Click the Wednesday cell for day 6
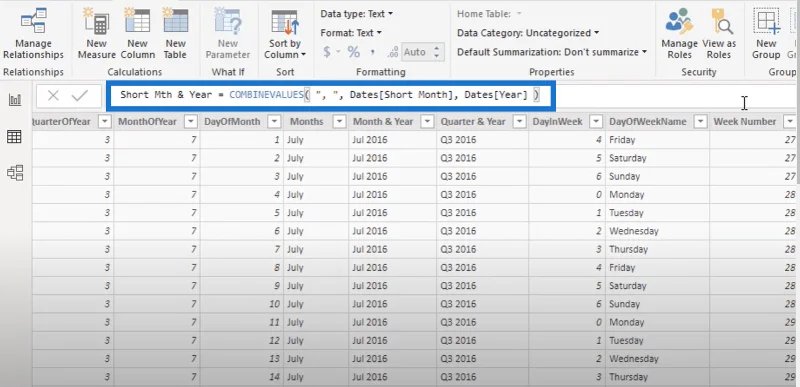The width and height of the screenshot is (800, 387). (657, 231)
